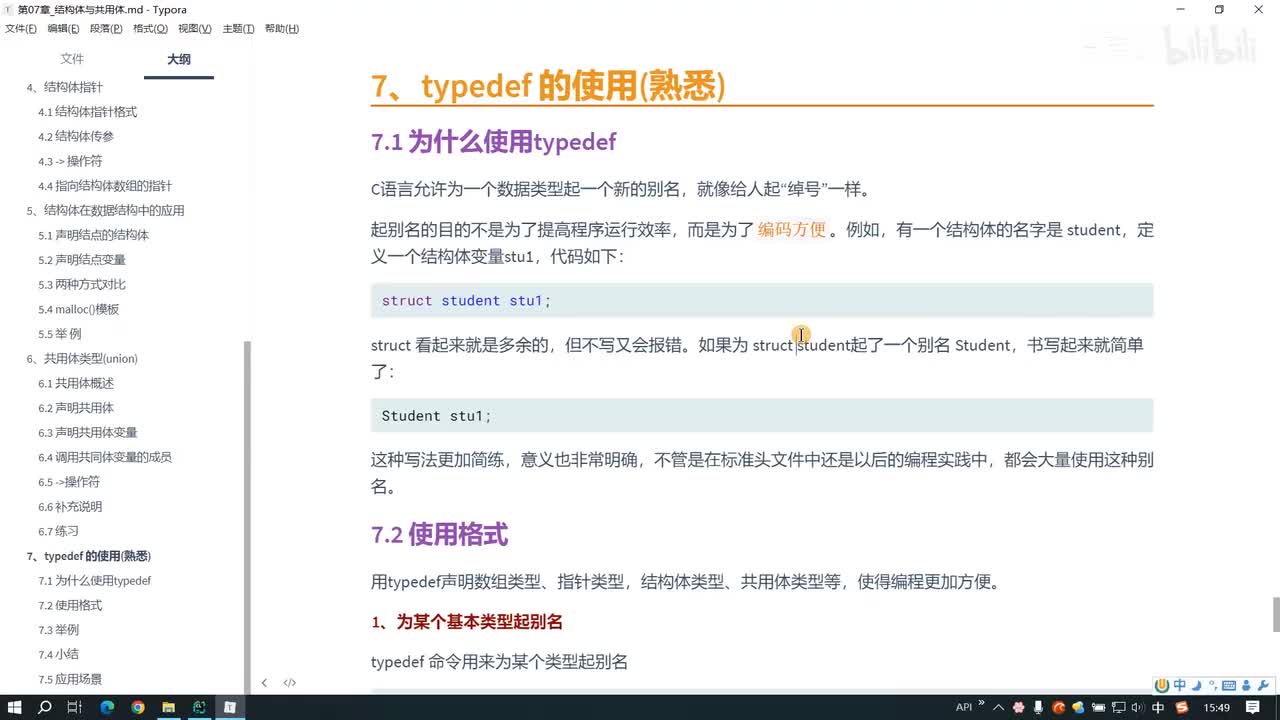Click the document vertical scrollbar thumb
This screenshot has height=720, width=1280.
tap(1275, 614)
